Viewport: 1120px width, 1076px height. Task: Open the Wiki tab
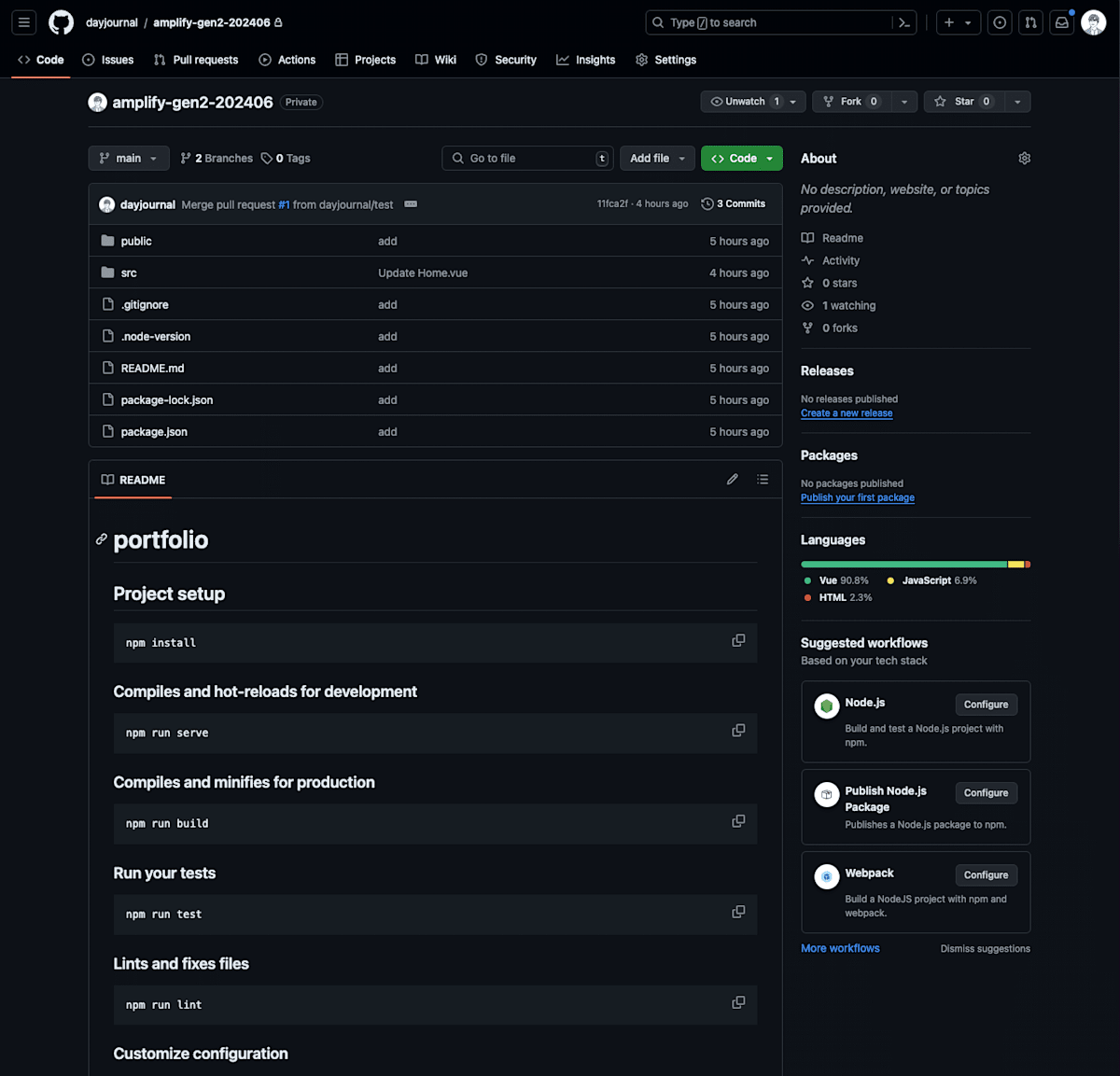[x=436, y=60]
